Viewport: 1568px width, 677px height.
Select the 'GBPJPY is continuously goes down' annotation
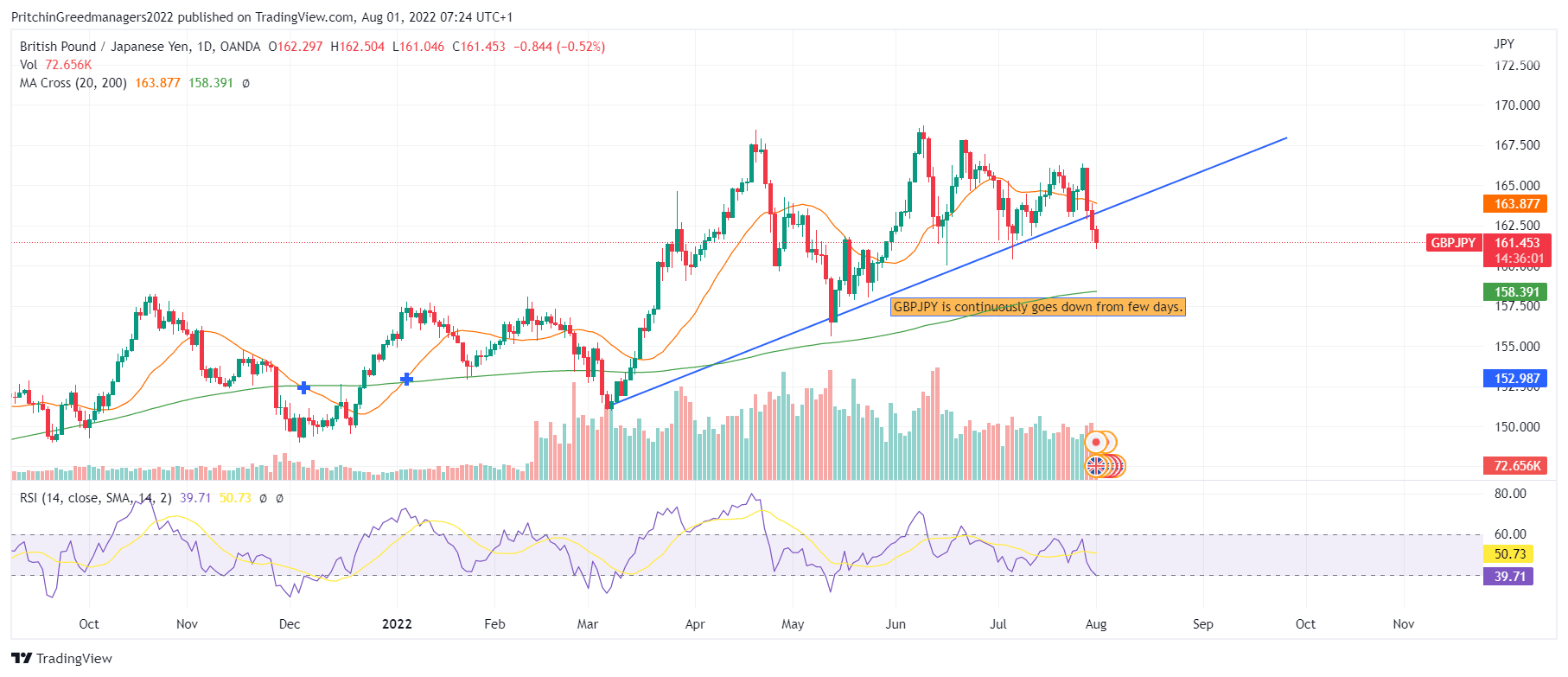[1038, 307]
